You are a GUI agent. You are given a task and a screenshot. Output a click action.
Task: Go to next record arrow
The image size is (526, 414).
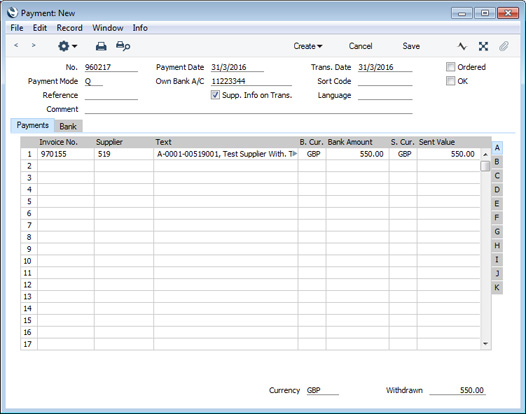(33, 45)
